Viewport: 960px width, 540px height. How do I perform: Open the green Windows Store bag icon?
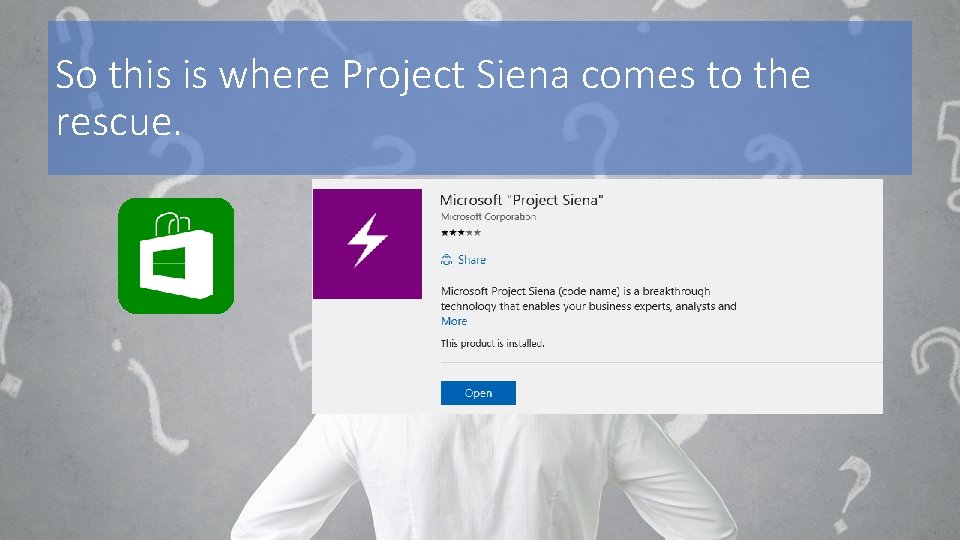click(176, 256)
